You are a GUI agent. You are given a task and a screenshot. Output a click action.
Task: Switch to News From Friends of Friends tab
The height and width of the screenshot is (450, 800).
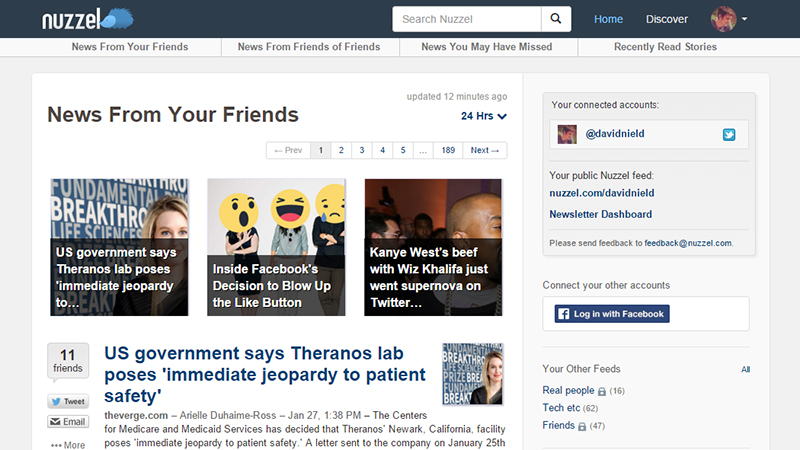pos(309,47)
